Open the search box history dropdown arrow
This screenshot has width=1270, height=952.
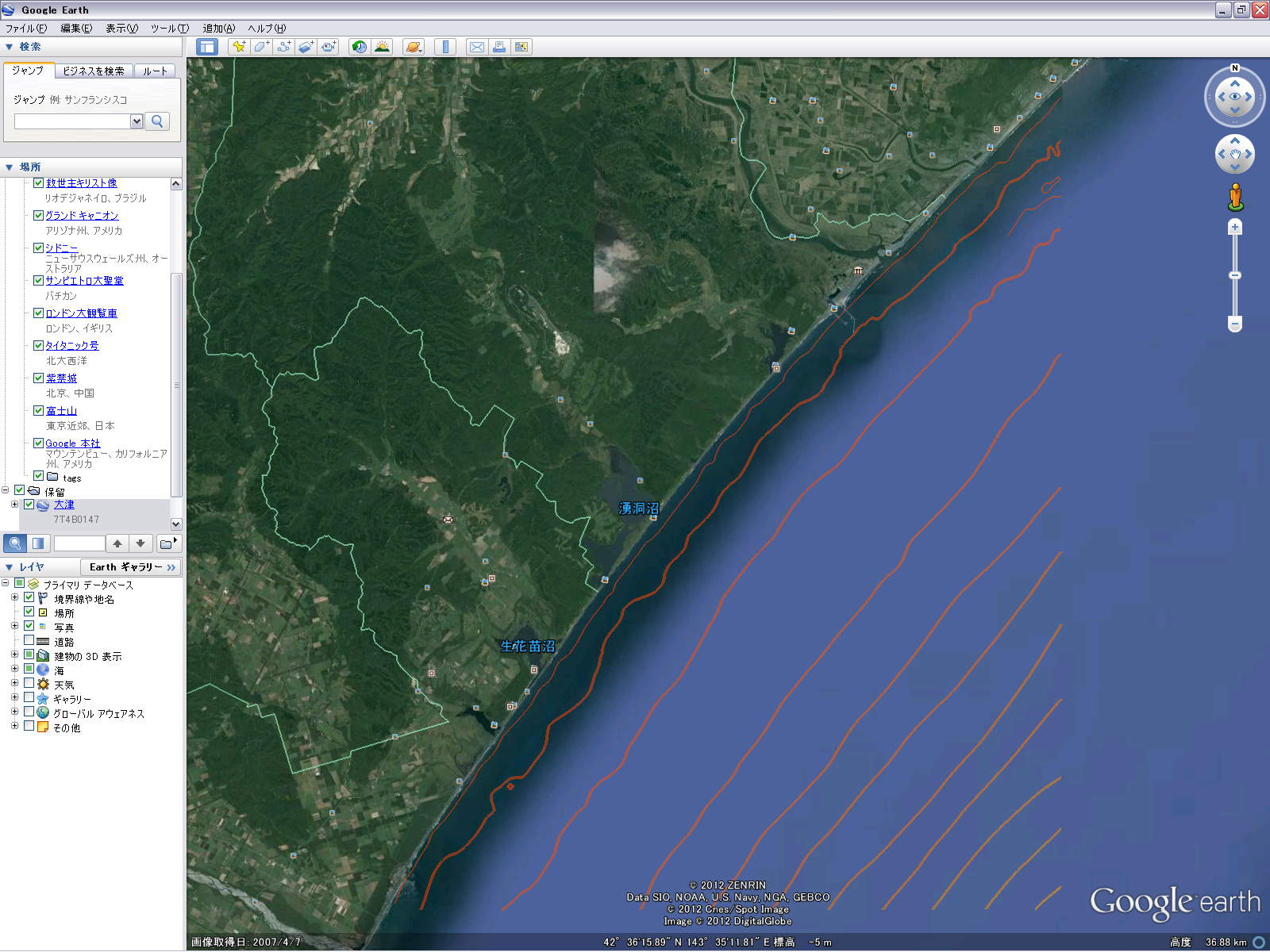[137, 121]
